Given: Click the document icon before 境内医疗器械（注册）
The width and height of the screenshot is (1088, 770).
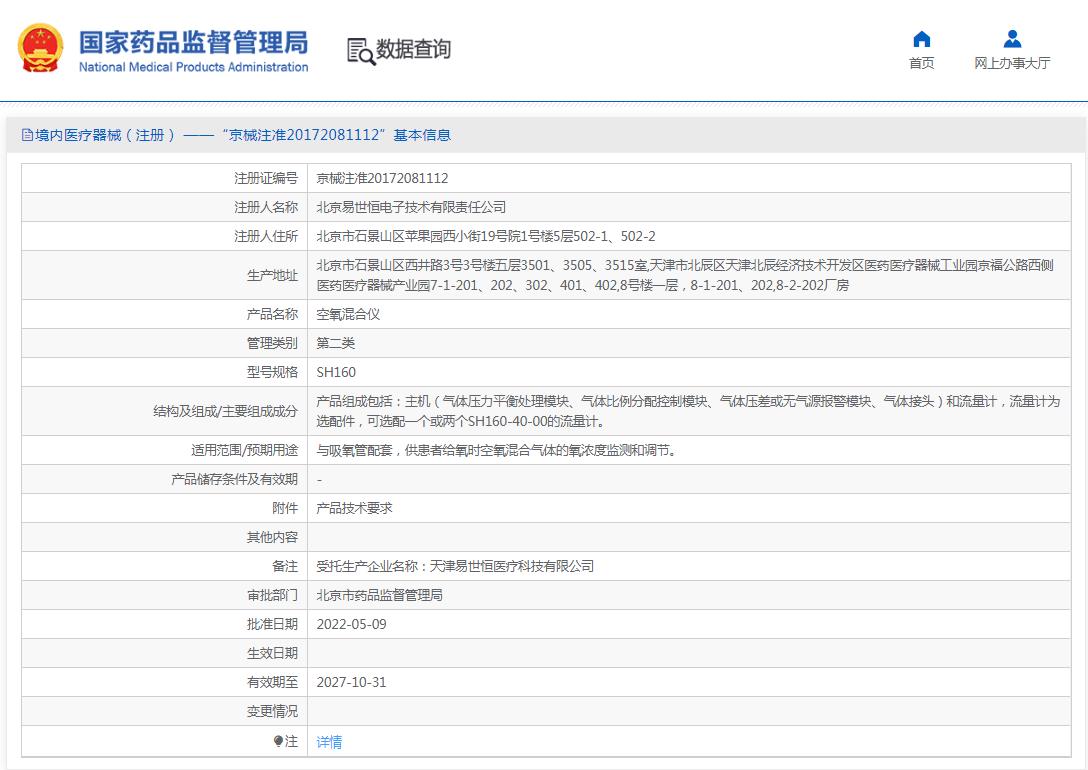Looking at the screenshot, I should pos(26,134).
